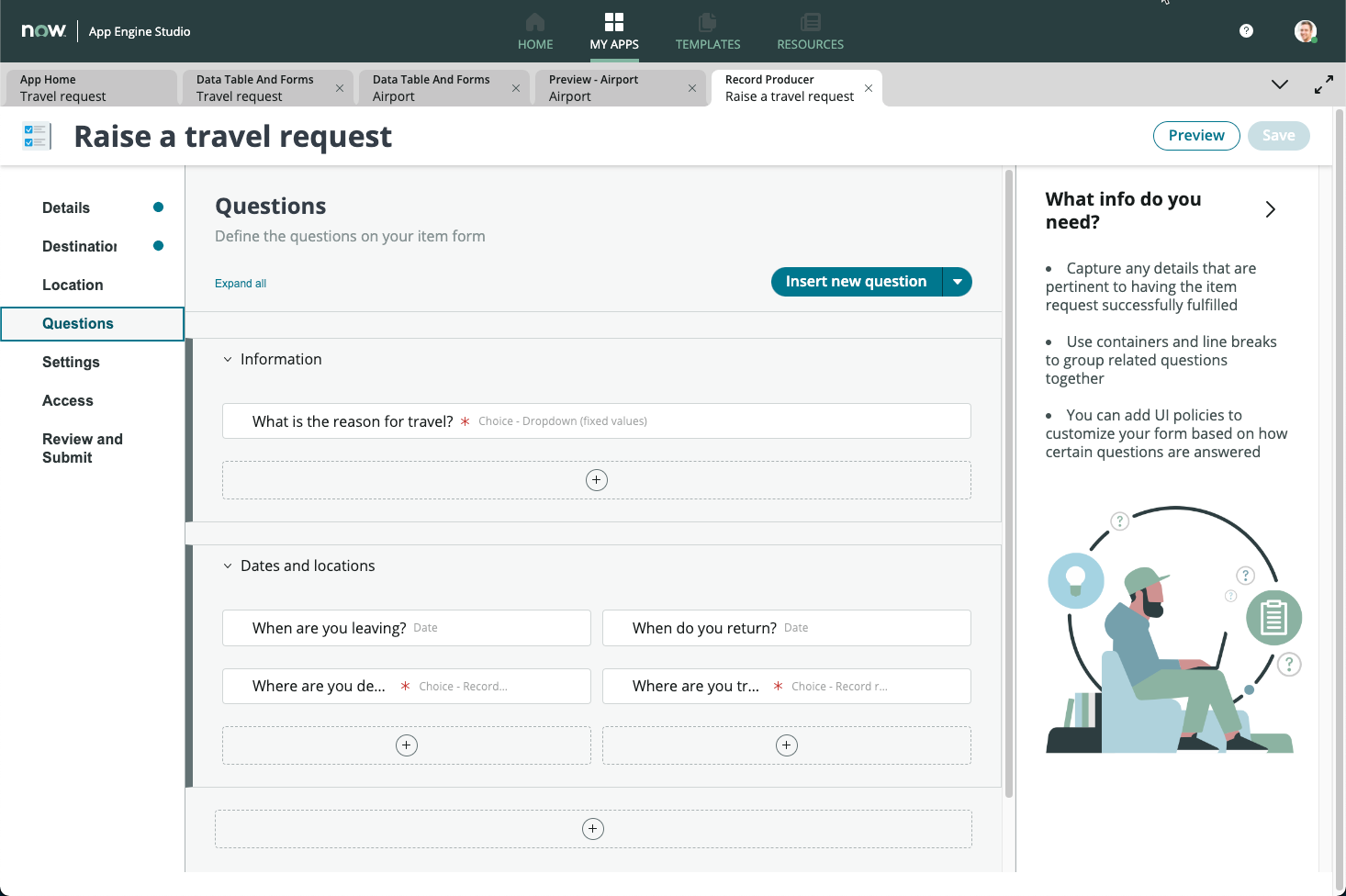Screen dimensions: 1346x896
Task: Click the Insert new question button
Action: (856, 282)
